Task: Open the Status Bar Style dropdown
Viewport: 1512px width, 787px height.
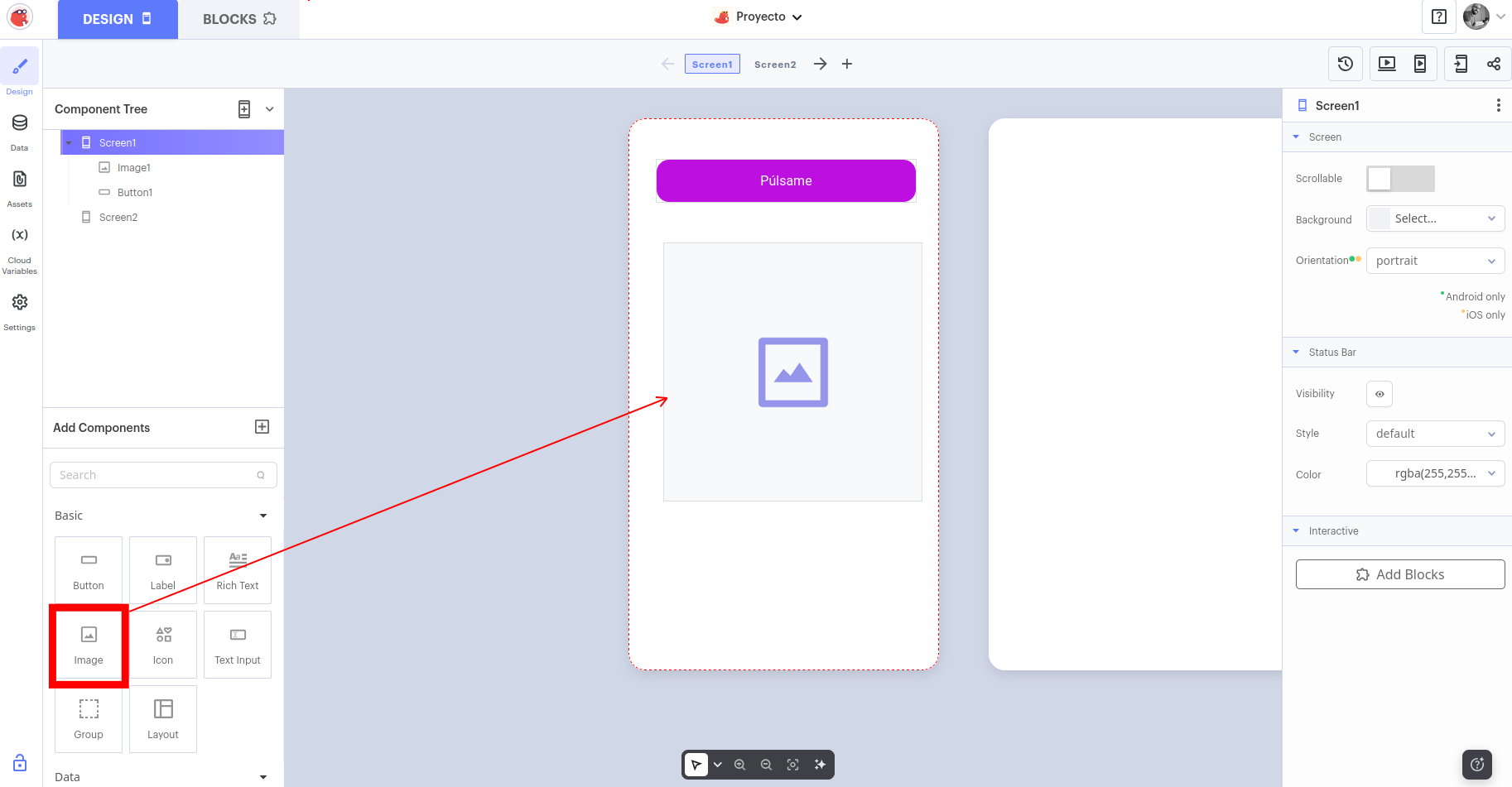Action: [x=1434, y=434]
